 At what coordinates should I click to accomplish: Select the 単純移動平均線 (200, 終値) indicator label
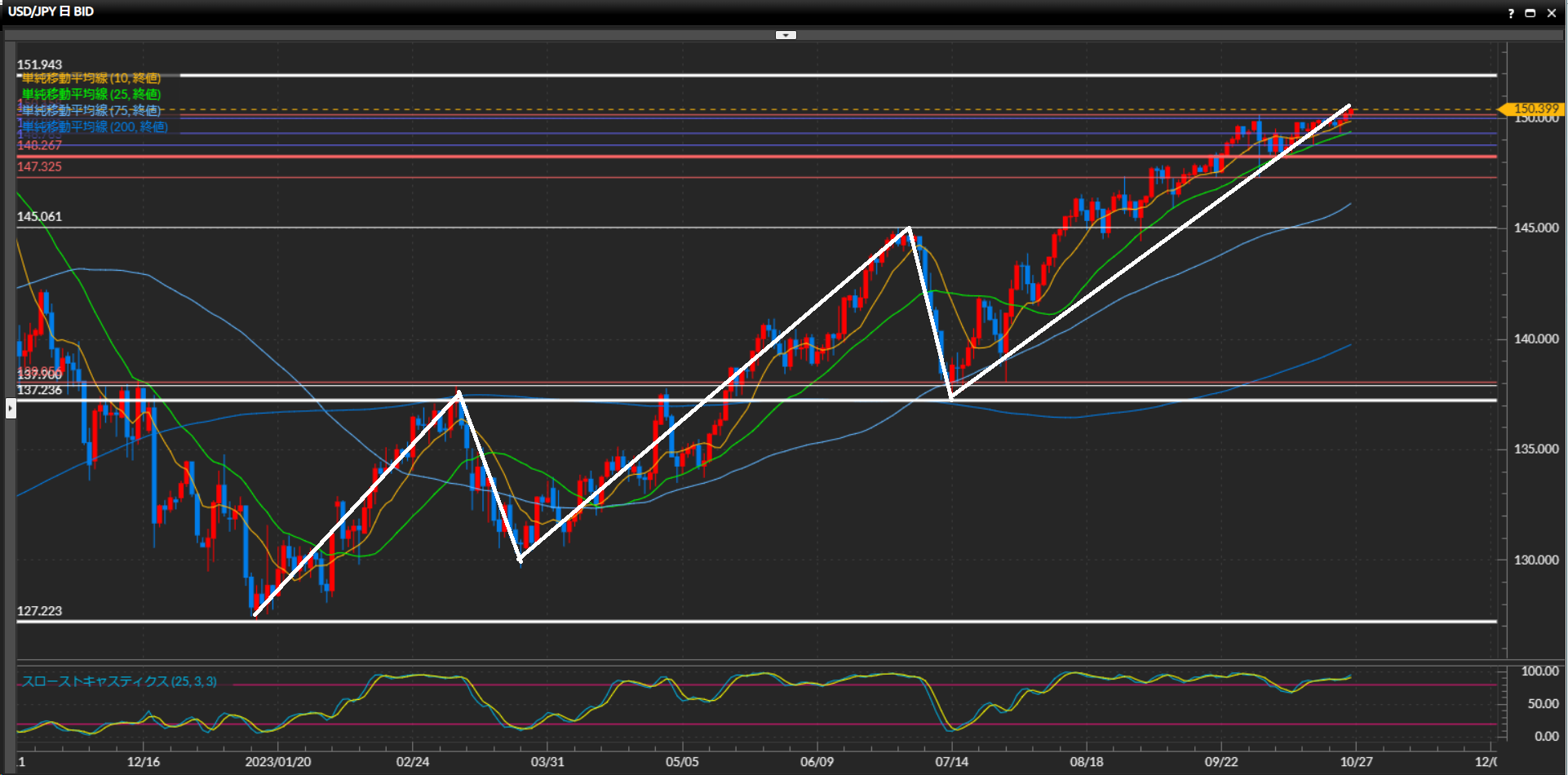95,127
